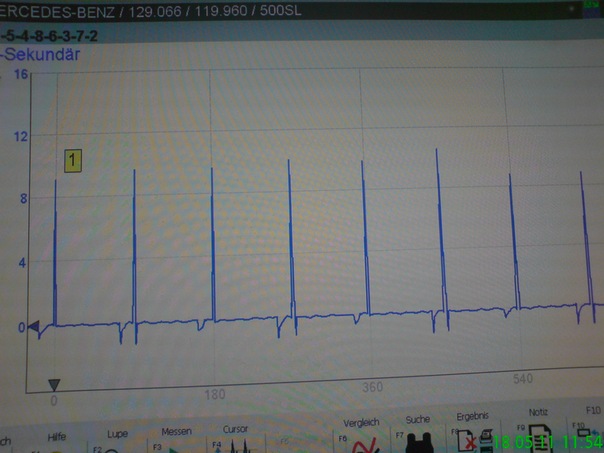Image resolution: width=604 pixels, height=453 pixels.
Task: Click the 8 value on the voltage axis
Action: (x=23, y=199)
